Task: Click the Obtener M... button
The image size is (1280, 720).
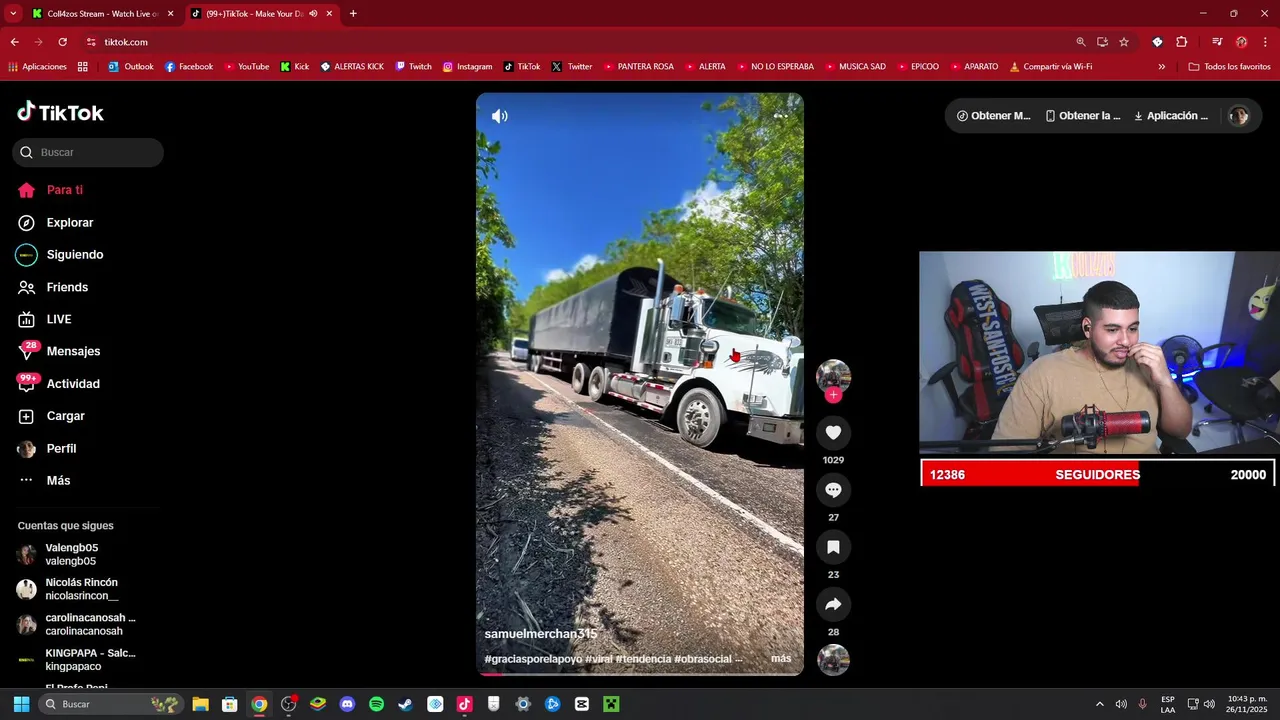Action: [993, 116]
